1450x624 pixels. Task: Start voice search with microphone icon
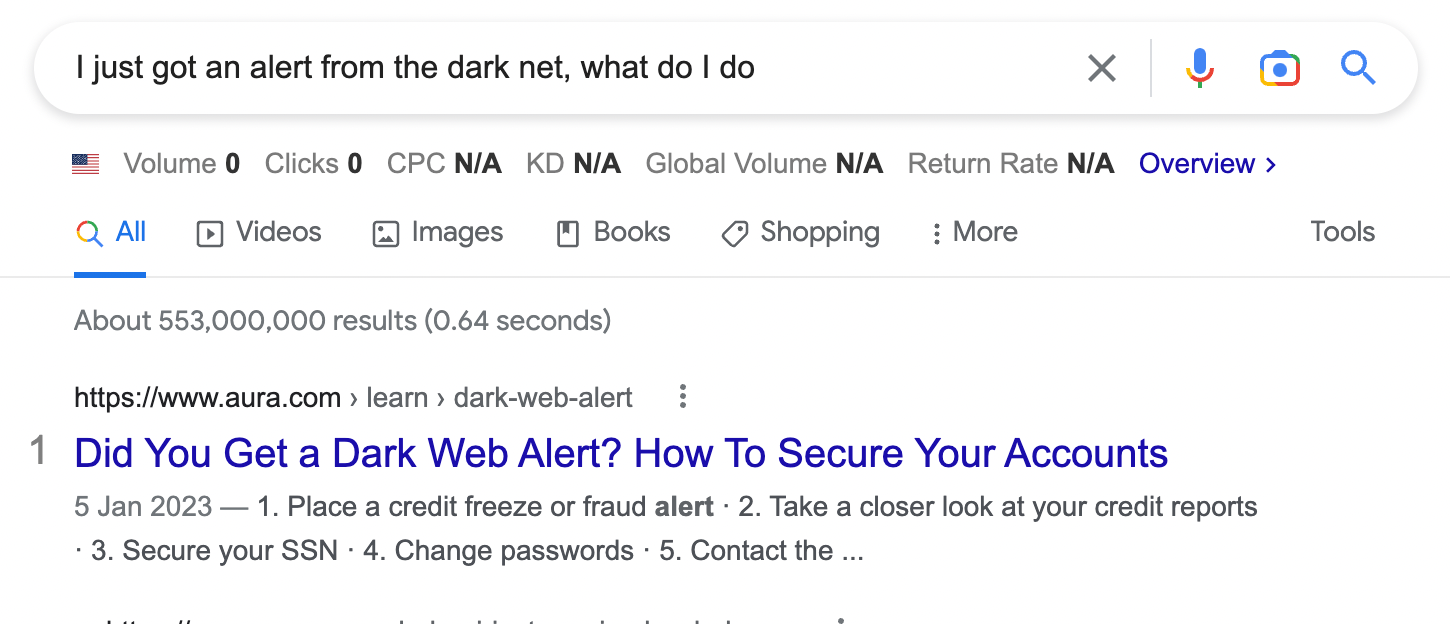point(1199,69)
